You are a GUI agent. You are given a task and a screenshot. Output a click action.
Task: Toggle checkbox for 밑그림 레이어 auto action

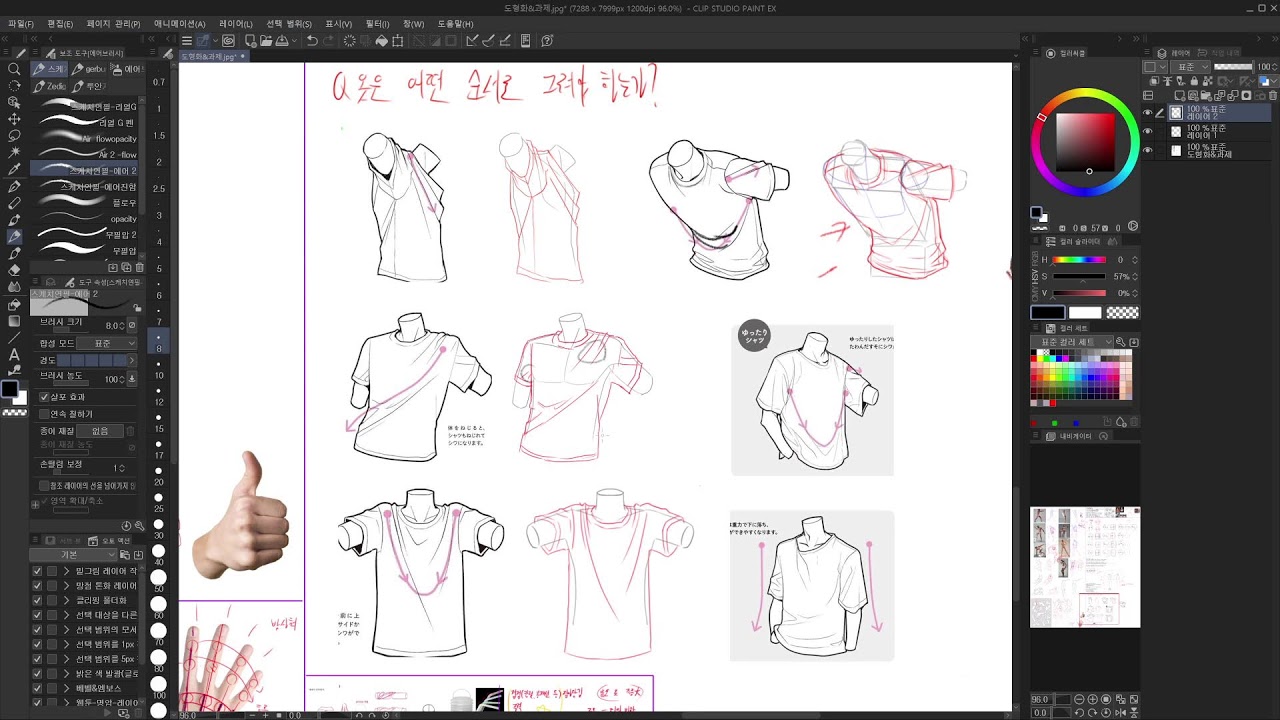pos(37,571)
